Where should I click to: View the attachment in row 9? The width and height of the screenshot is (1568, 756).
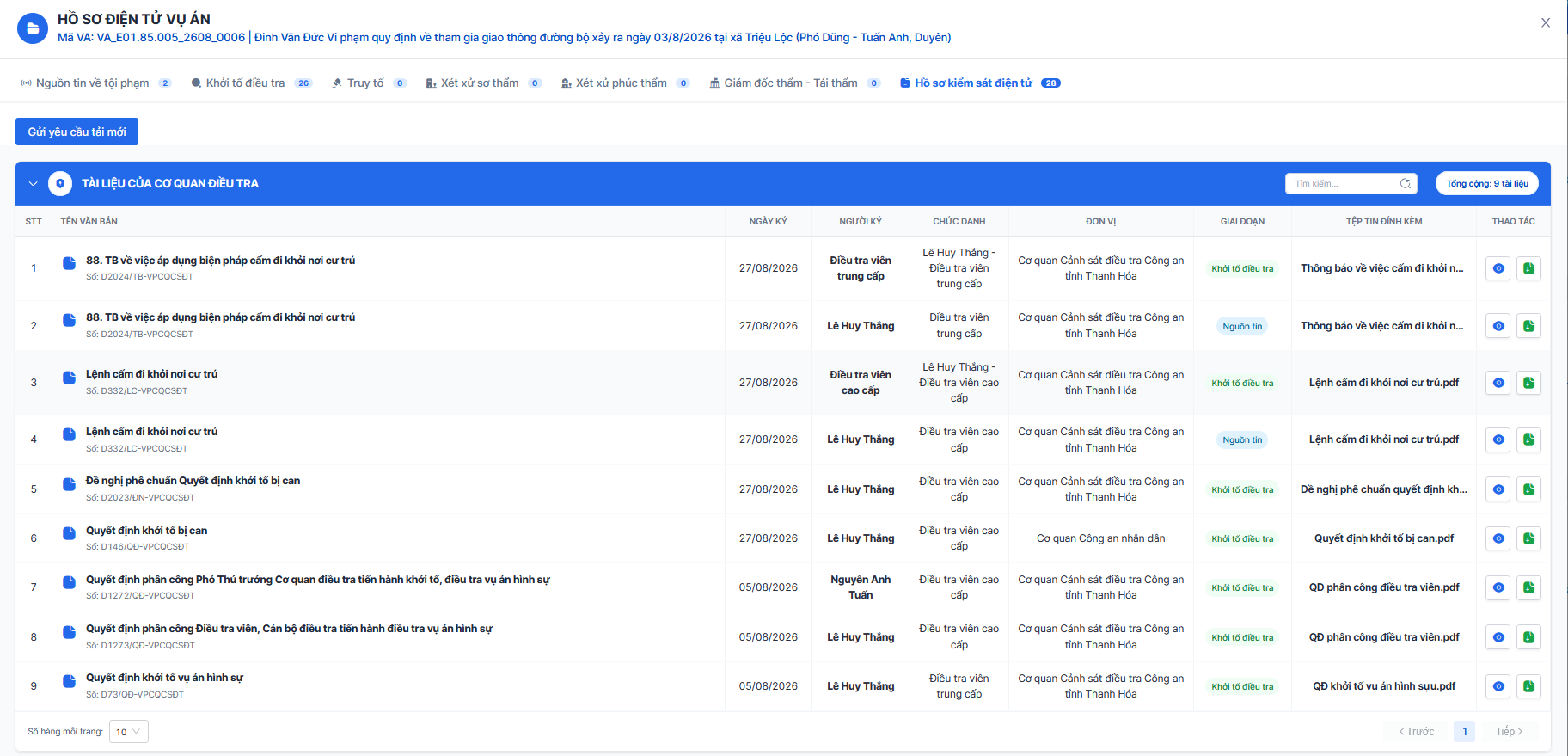coord(1498,686)
